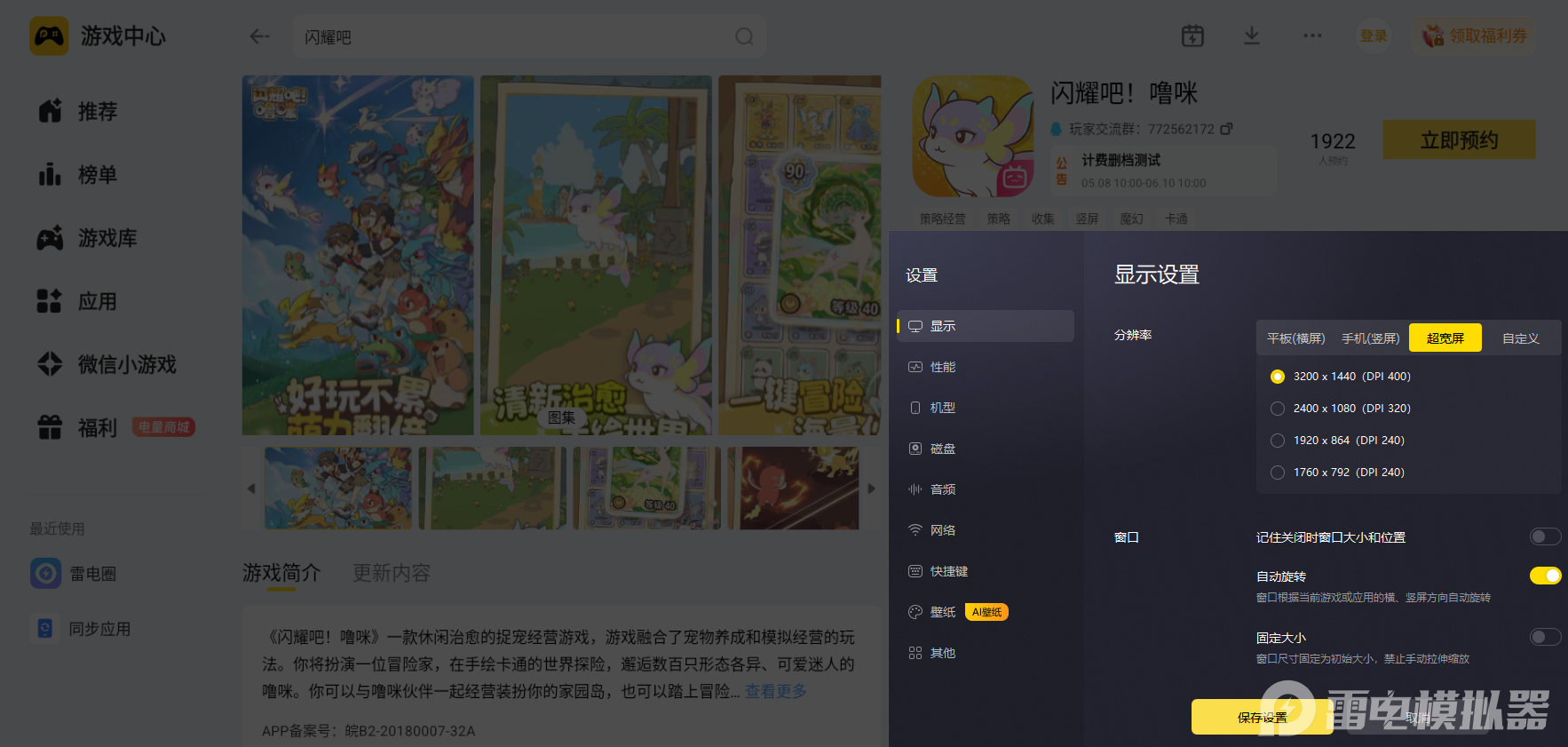Open 计费删档测试 announcement
The height and width of the screenshot is (747, 1568).
(1163, 171)
